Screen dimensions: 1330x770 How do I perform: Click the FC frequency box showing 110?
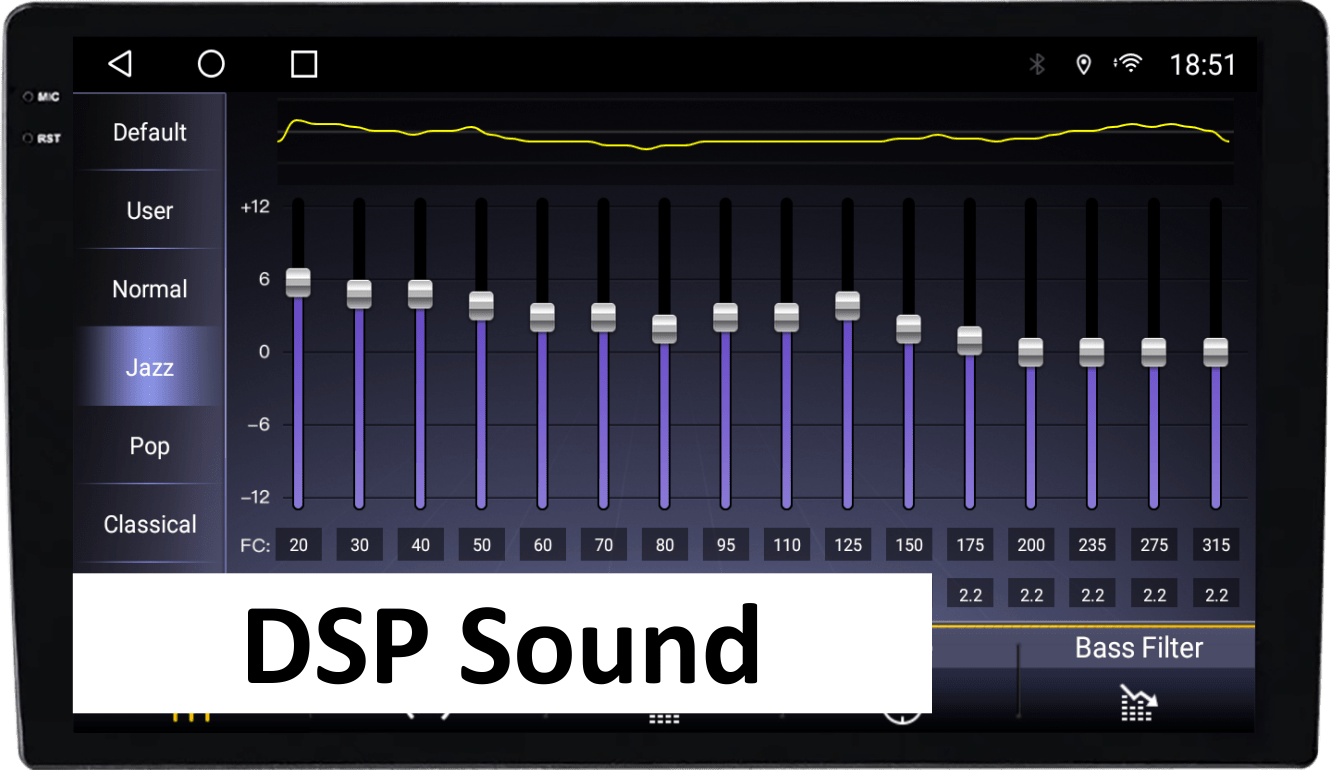click(x=786, y=545)
